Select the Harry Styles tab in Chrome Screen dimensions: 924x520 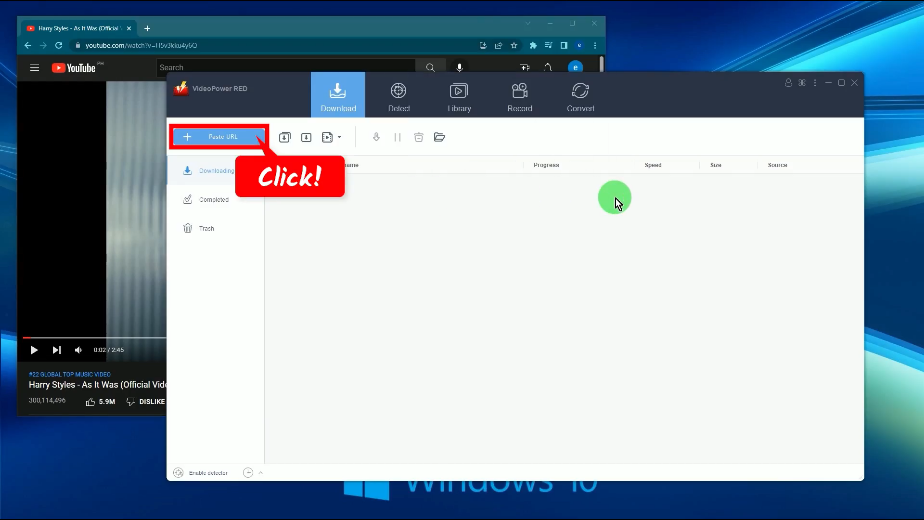[x=78, y=28]
